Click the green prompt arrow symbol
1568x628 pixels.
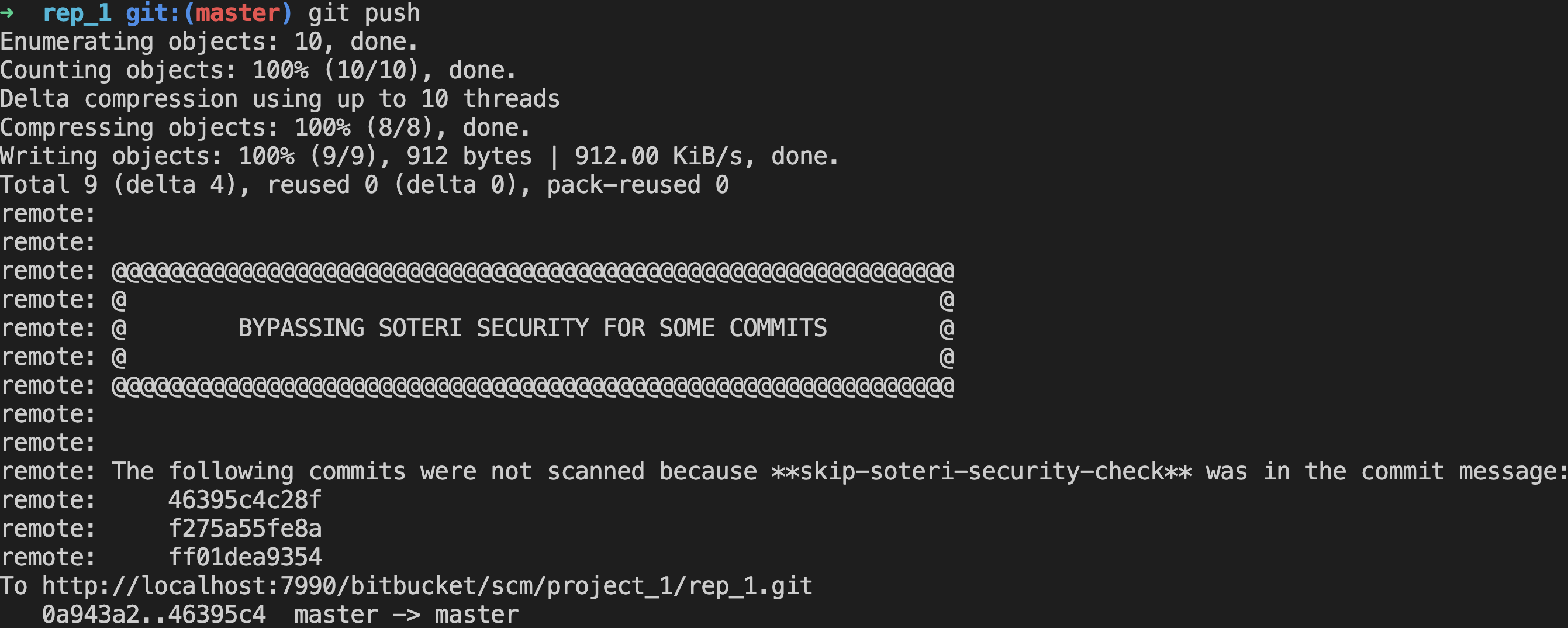7,13
